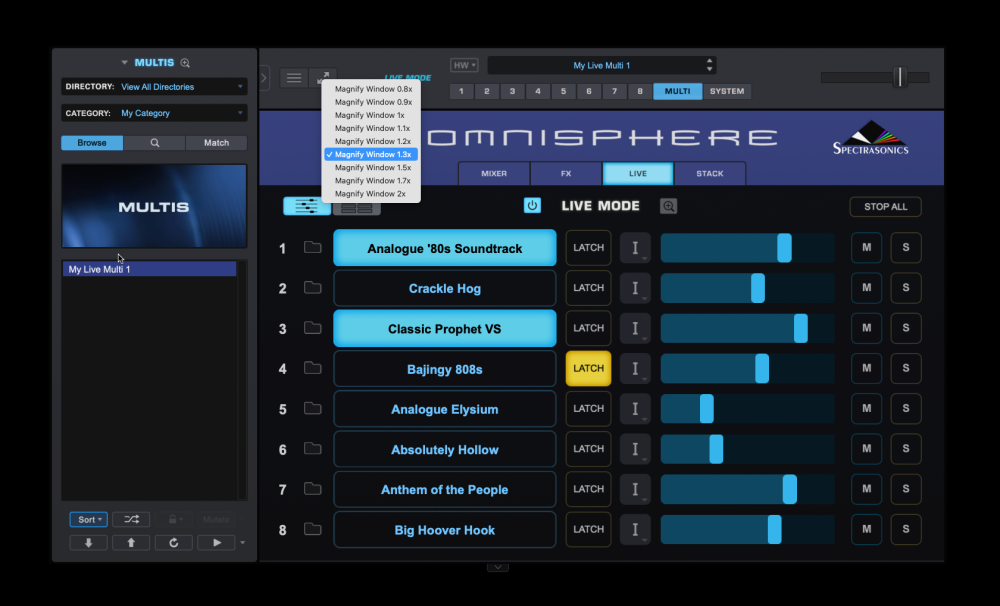The image size is (1000, 606).
Task: Open the DIRECTORY View All Directories dropdown
Action: pyautogui.click(x=154, y=87)
